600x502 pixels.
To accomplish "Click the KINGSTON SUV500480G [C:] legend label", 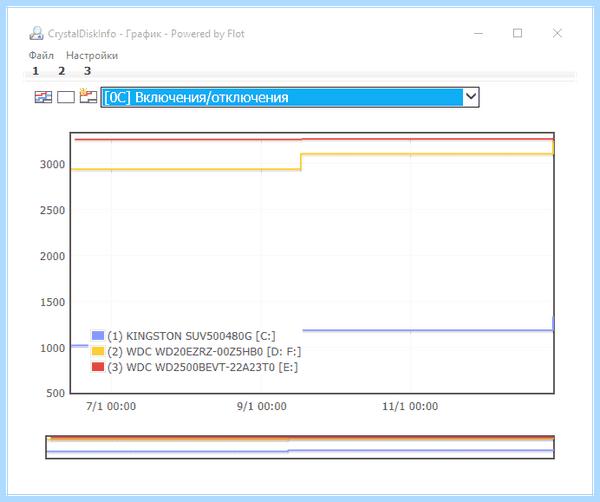I will 191,336.
